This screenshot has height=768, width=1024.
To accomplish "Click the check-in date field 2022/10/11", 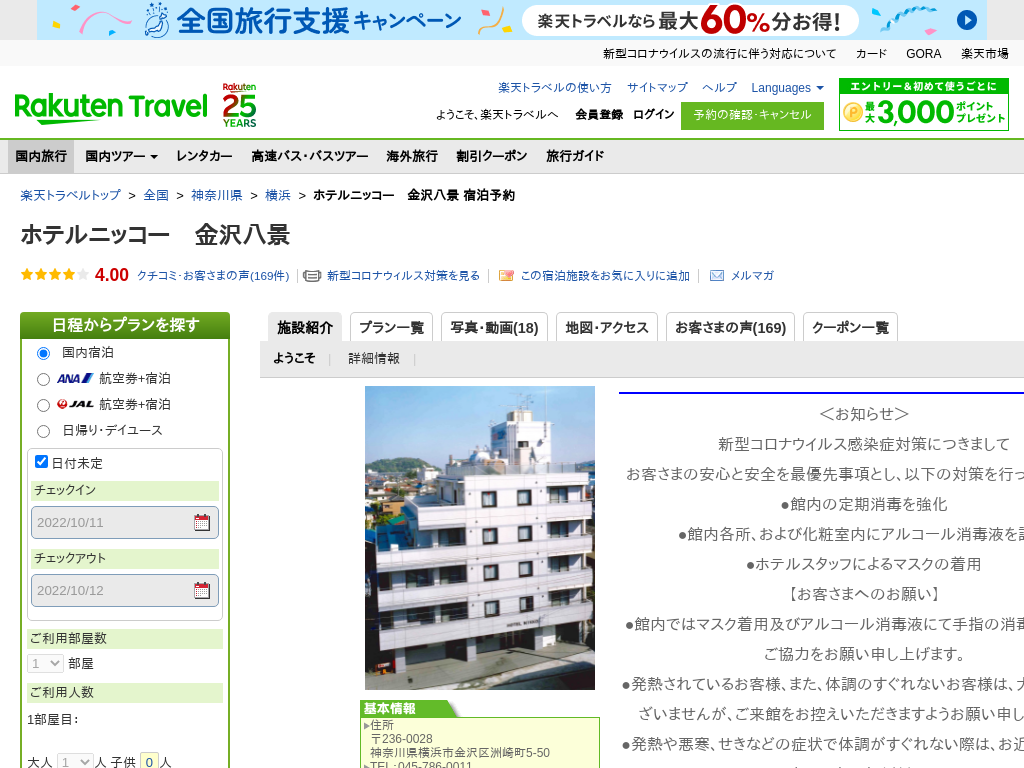I will pos(125,522).
